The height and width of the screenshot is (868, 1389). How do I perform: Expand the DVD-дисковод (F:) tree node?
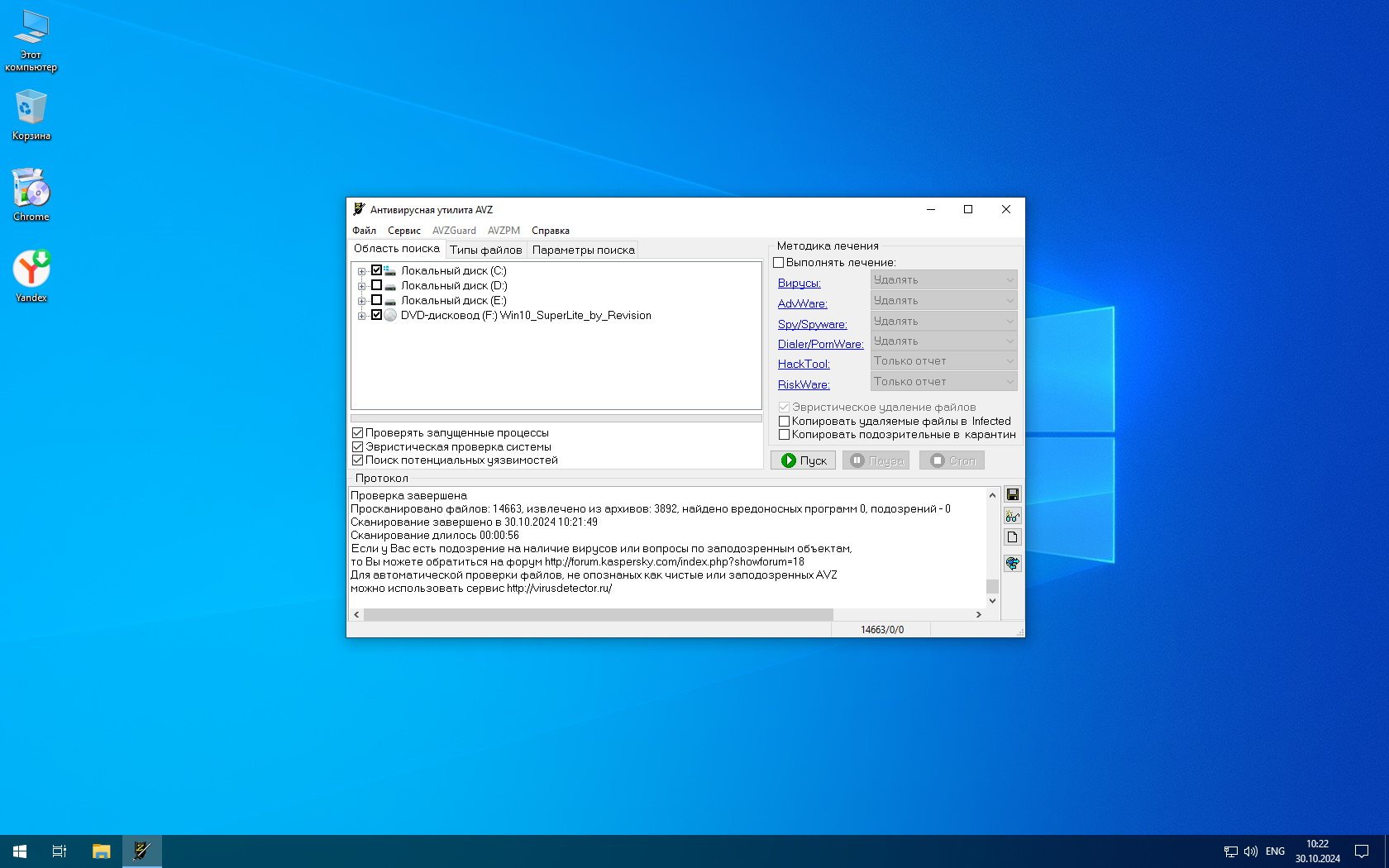[x=361, y=316]
